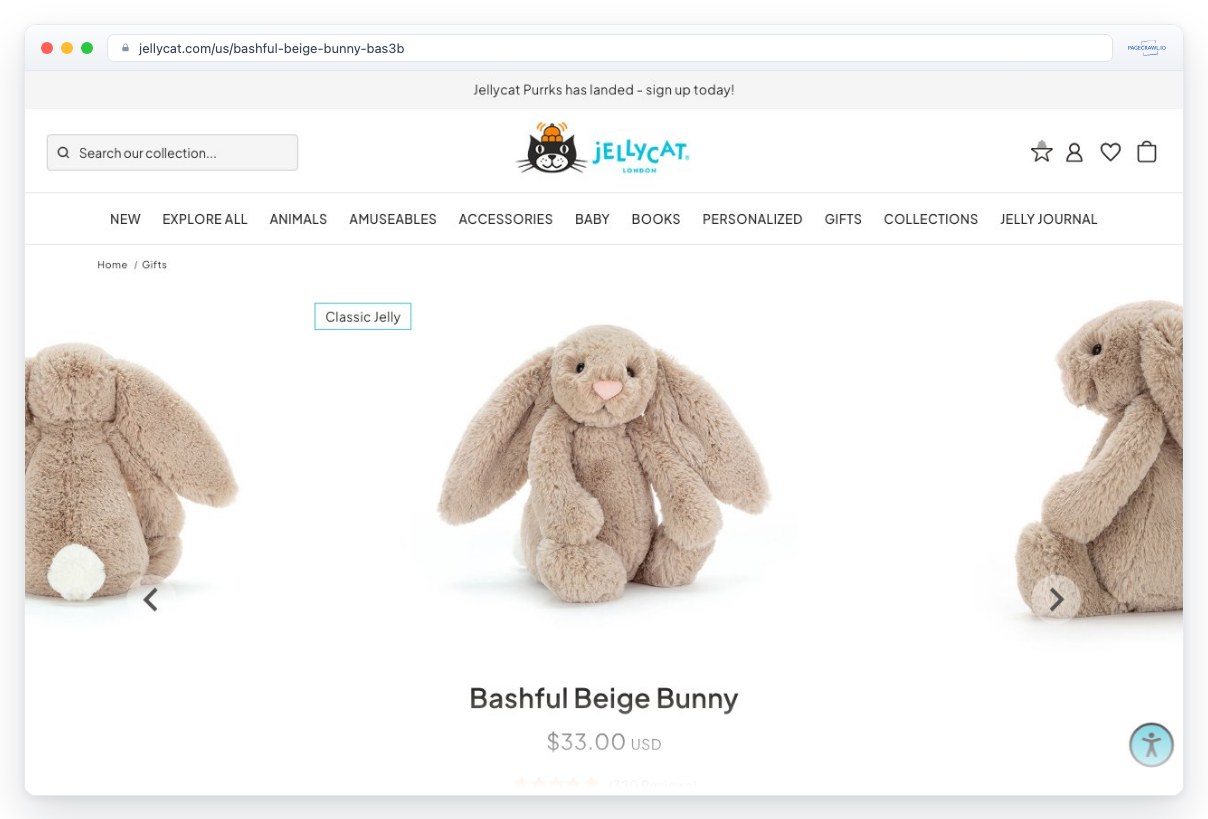Click the search magnifier icon

[x=63, y=153]
